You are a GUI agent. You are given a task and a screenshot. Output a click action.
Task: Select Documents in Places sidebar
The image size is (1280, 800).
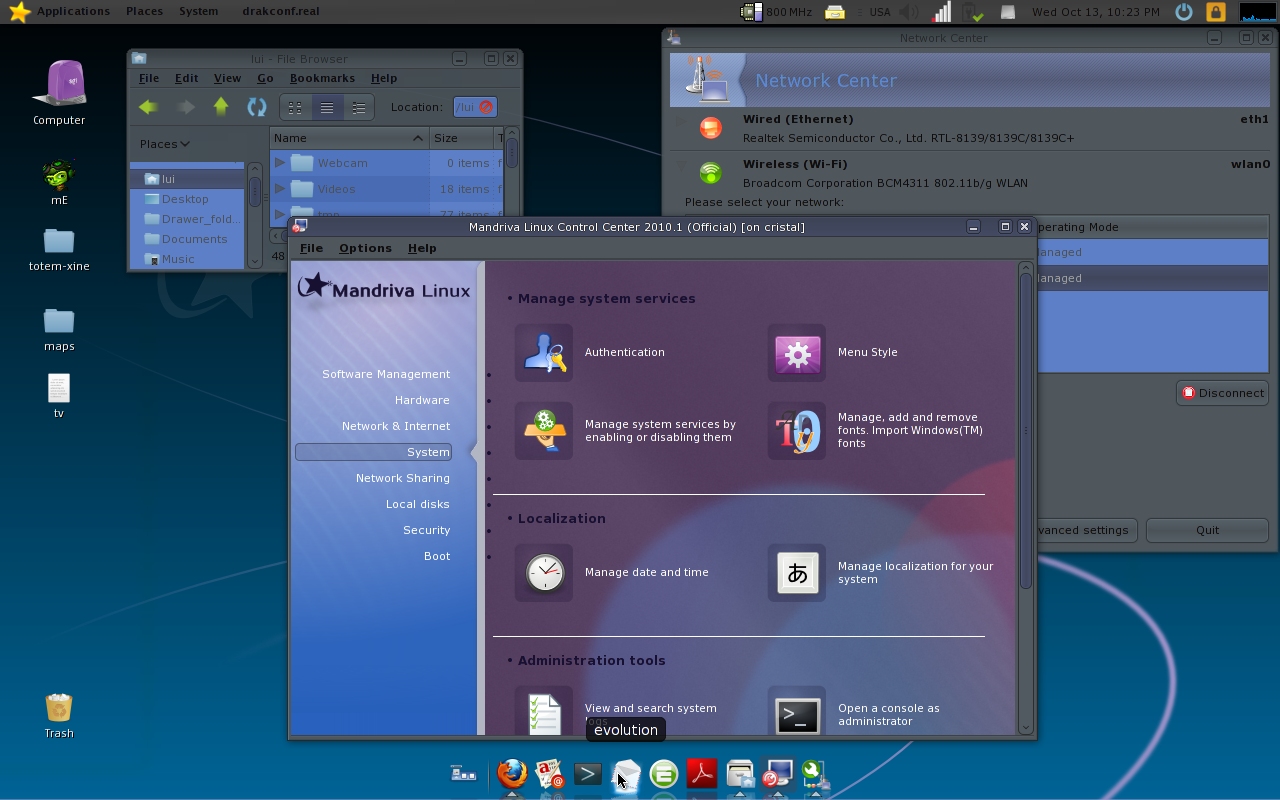coord(188,239)
